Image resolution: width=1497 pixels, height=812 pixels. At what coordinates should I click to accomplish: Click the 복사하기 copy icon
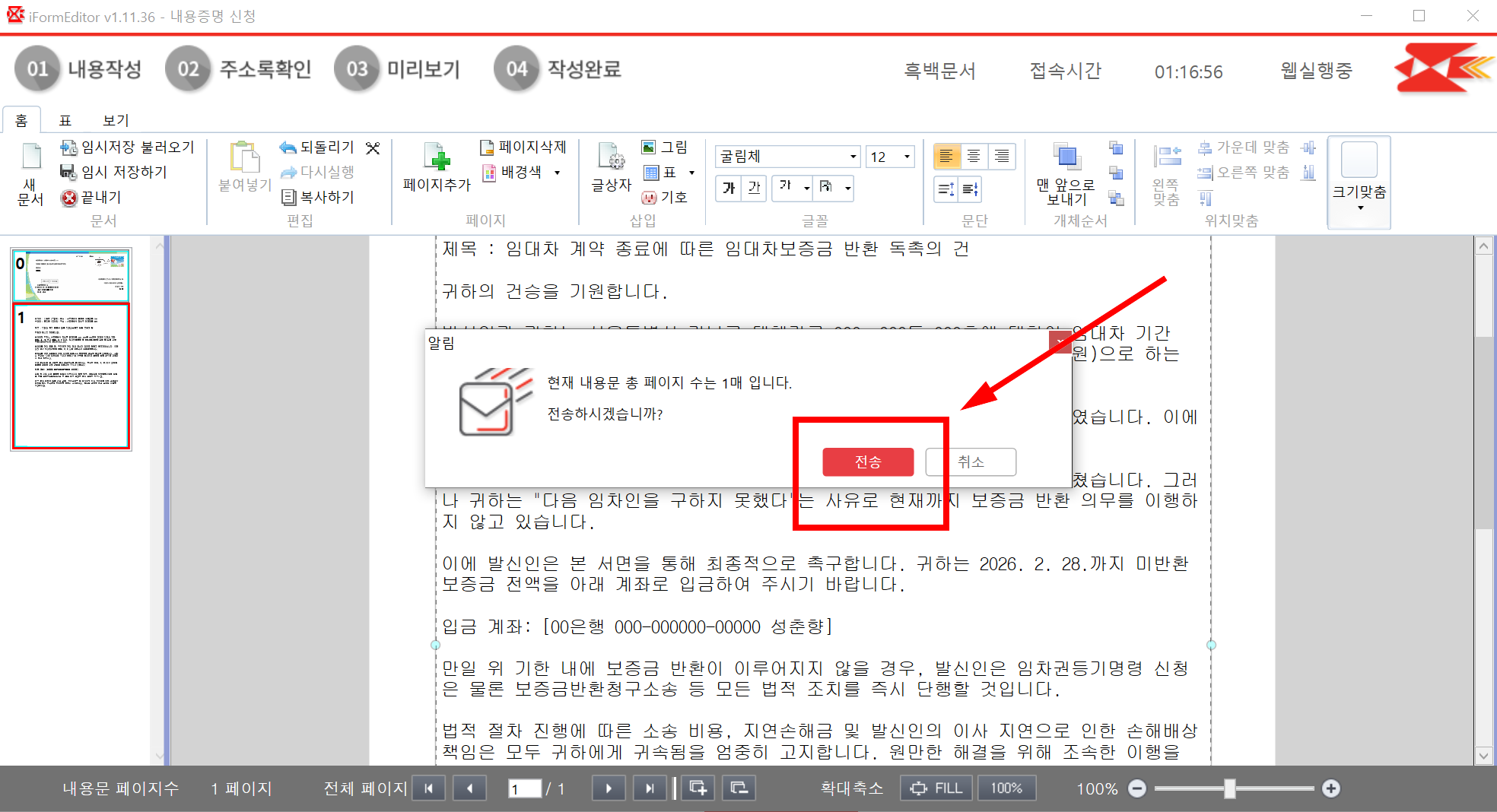(x=318, y=197)
